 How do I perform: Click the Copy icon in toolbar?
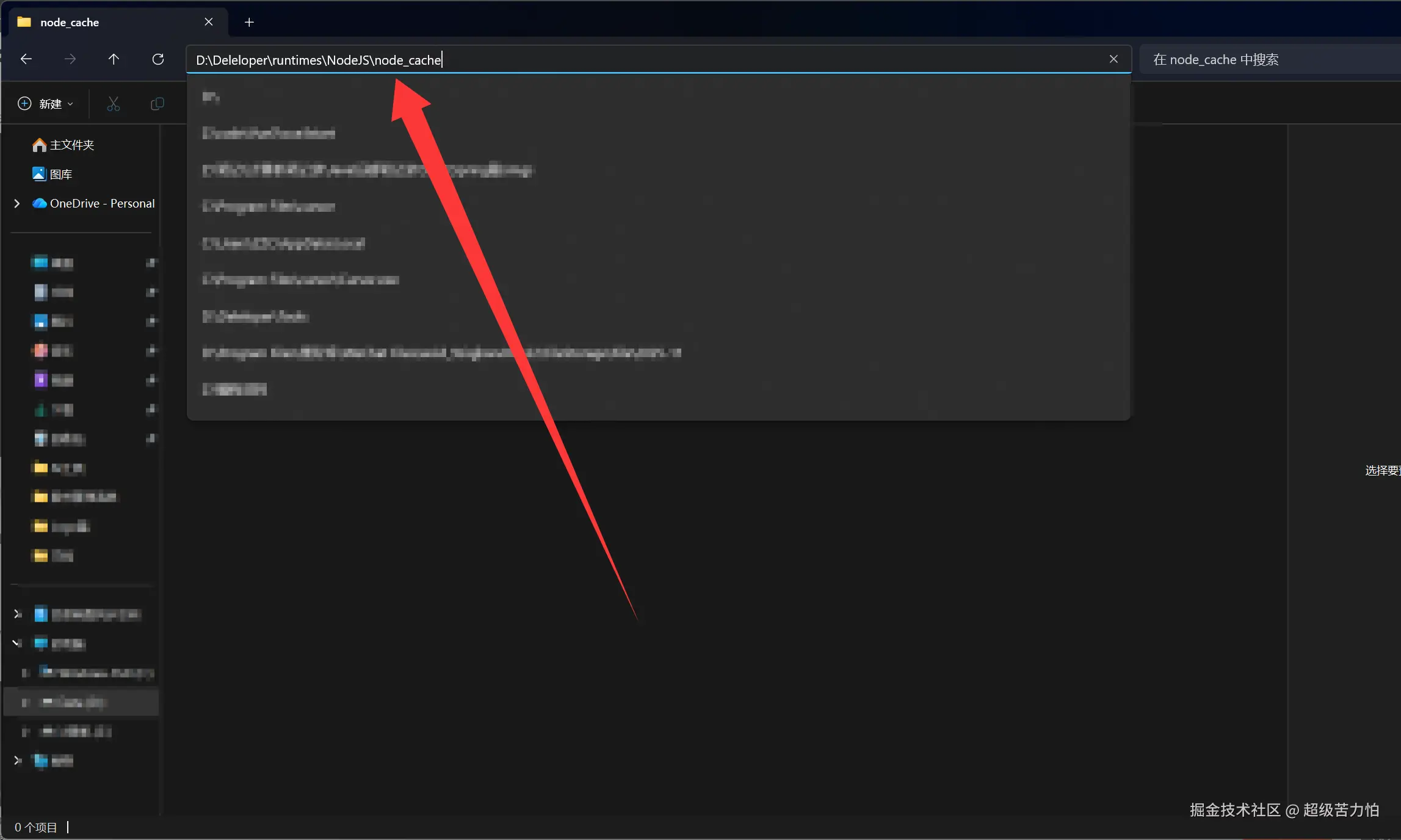pos(157,104)
